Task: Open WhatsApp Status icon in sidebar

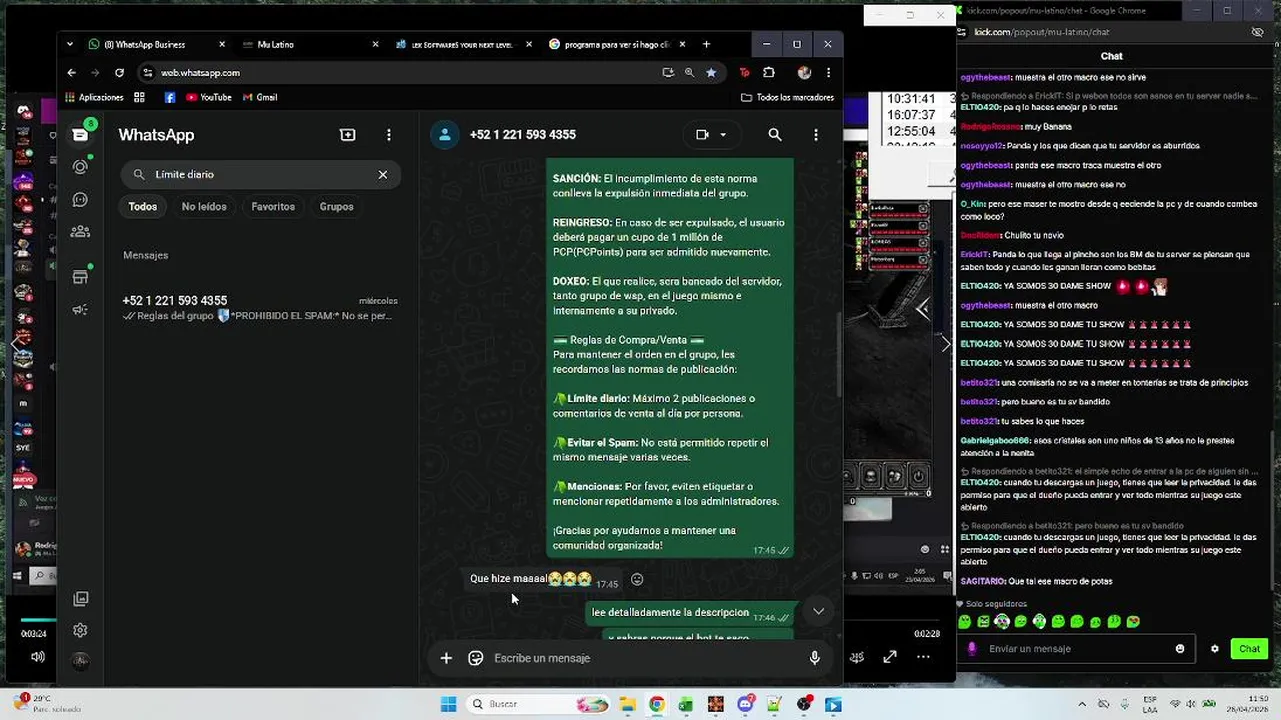Action: (x=80, y=167)
